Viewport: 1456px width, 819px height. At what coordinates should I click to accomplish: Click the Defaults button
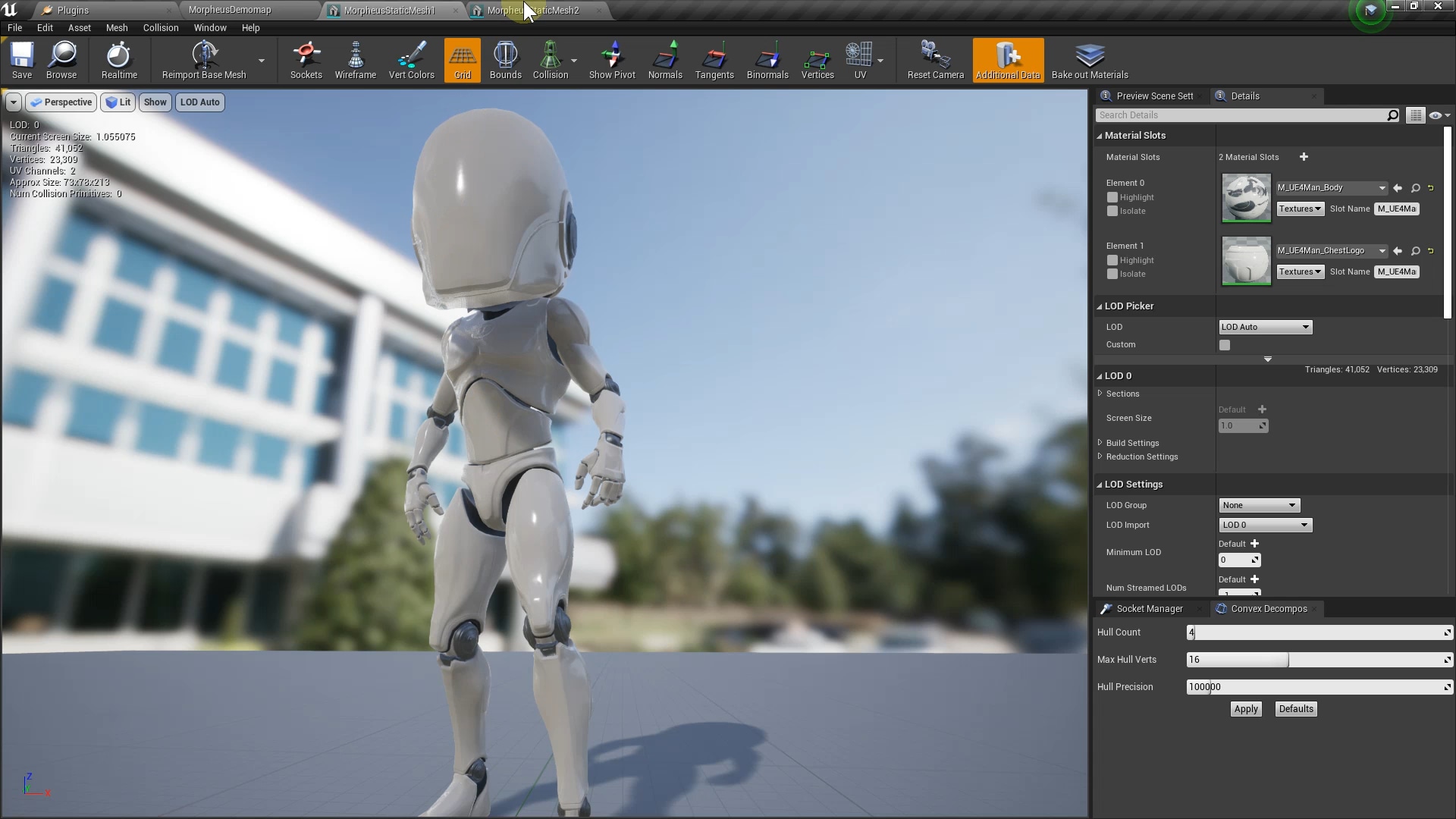[1295, 709]
